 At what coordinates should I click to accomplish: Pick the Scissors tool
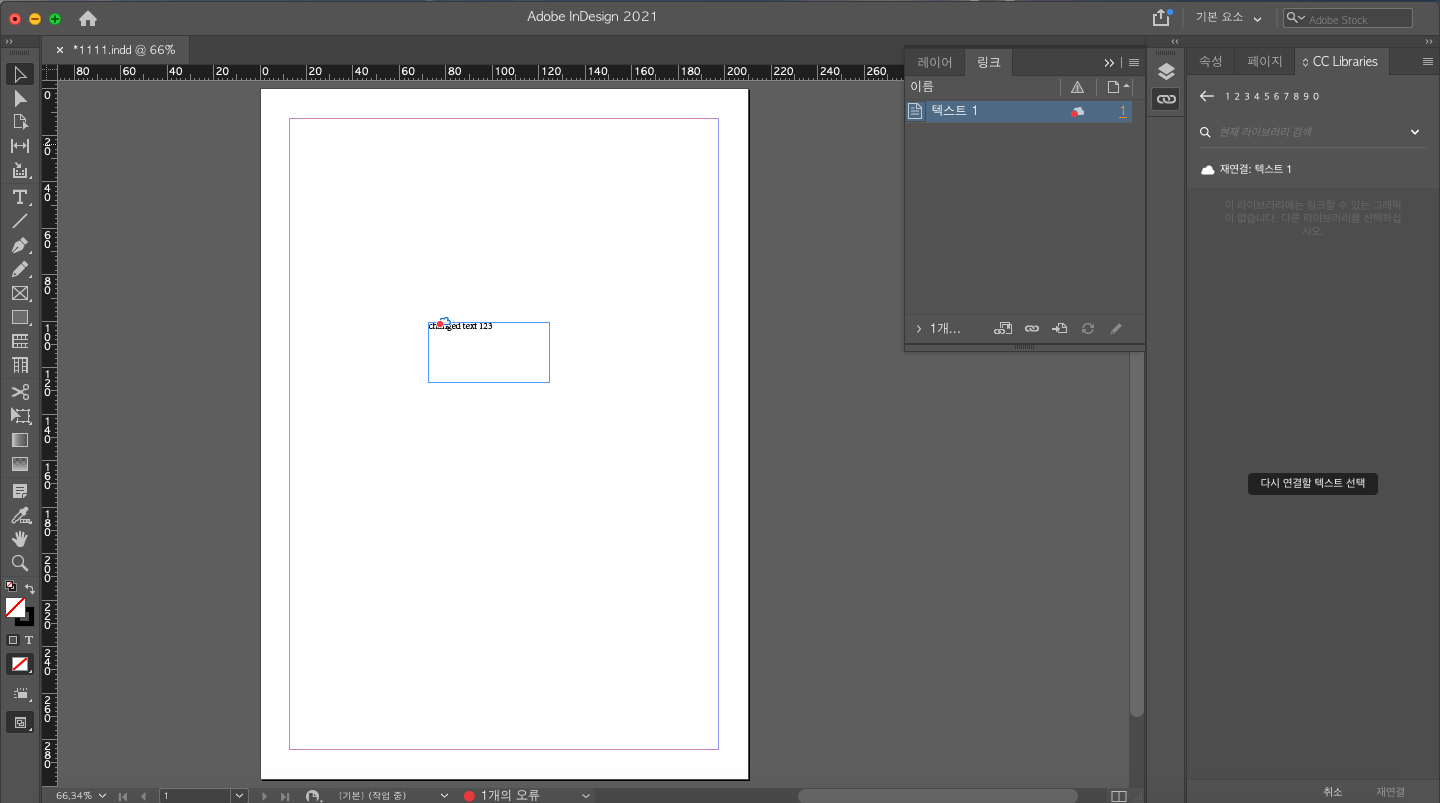[x=19, y=392]
